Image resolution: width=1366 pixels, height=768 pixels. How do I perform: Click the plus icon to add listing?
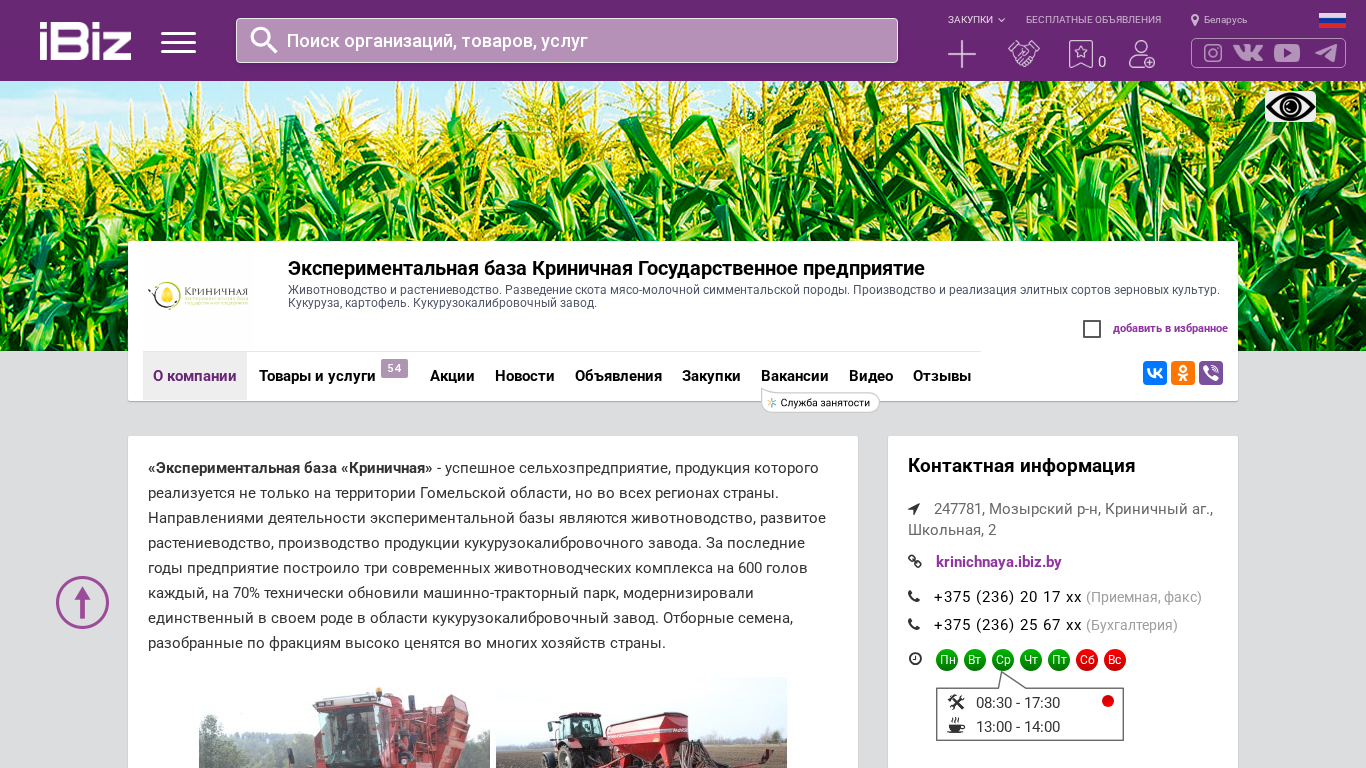(x=961, y=54)
